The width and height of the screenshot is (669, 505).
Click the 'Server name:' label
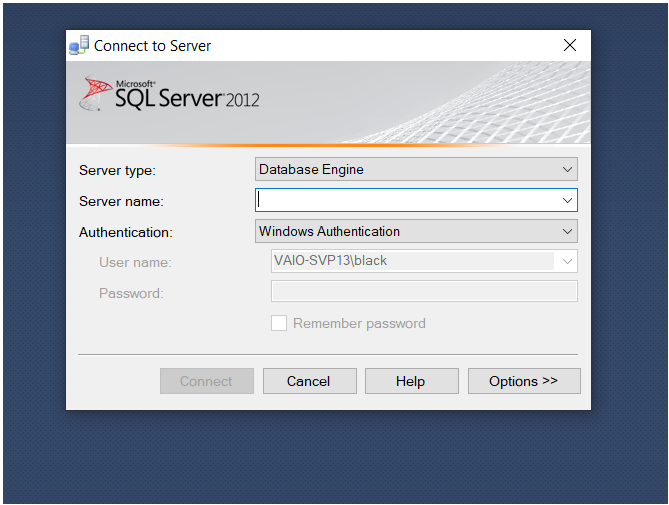[121, 201]
